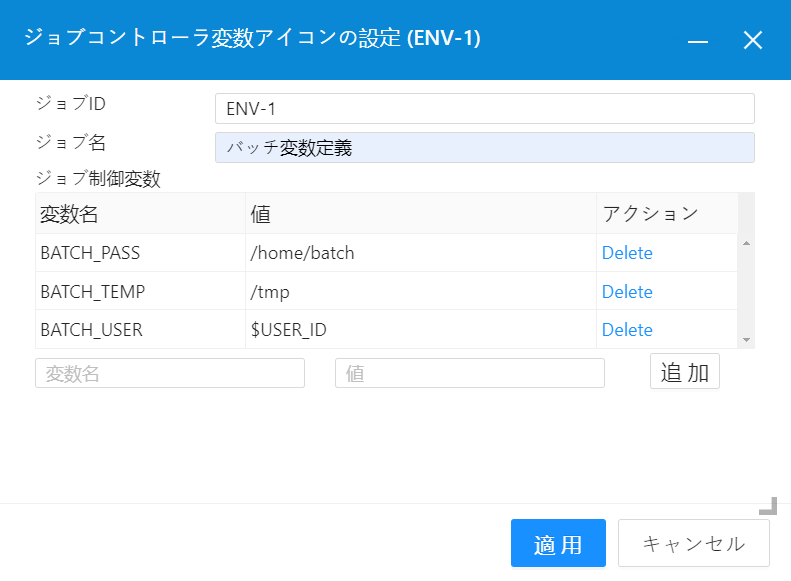Apply settings with the 適用 button
Image resolution: width=791 pixels, height=581 pixels.
558,544
